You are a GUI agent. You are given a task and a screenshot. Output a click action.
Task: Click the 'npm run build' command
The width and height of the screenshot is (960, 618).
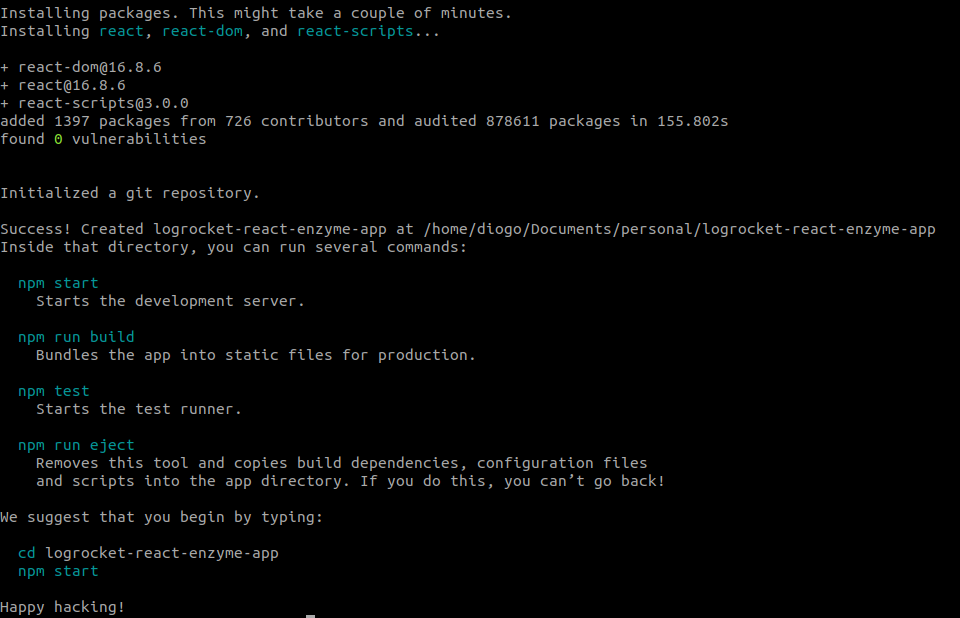click(76, 337)
